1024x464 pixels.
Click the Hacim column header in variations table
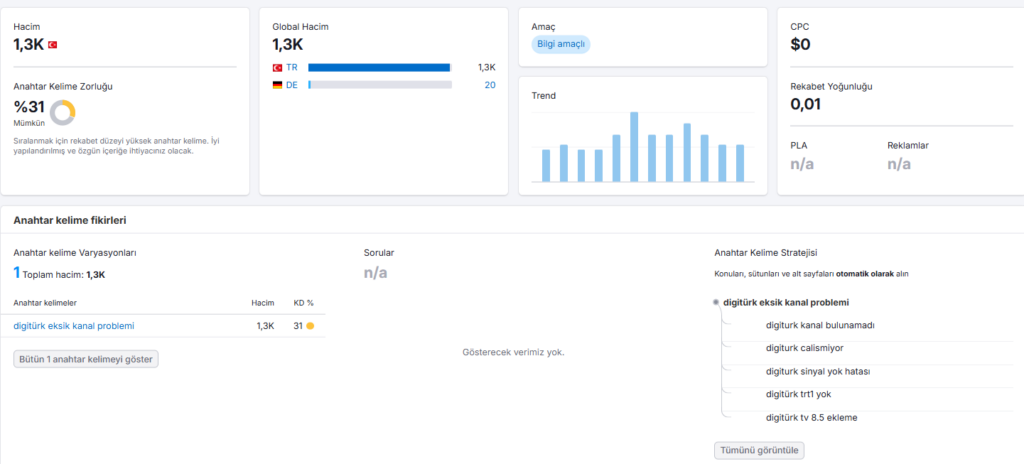click(x=263, y=303)
